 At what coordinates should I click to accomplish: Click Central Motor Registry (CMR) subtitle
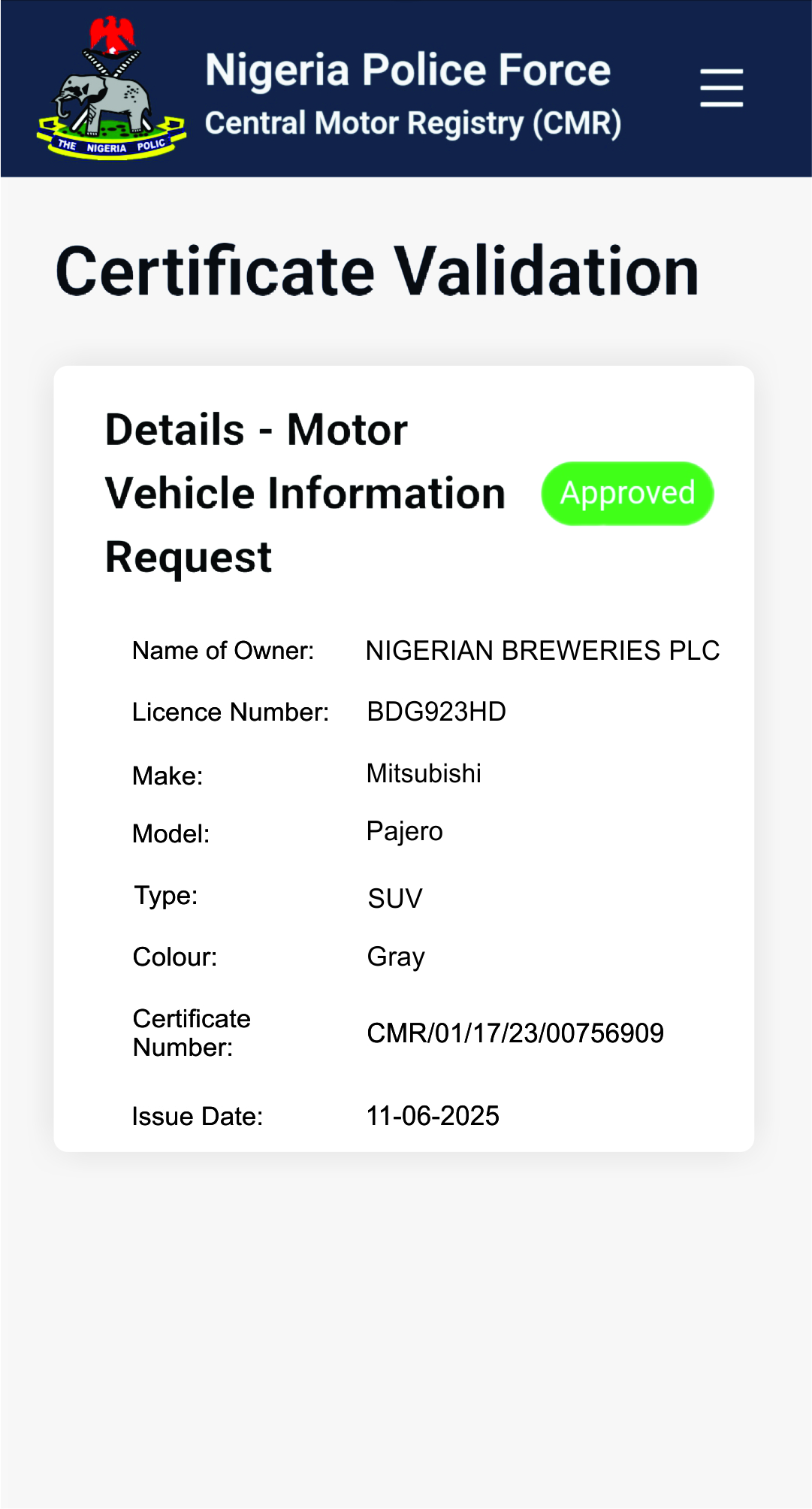point(412,124)
